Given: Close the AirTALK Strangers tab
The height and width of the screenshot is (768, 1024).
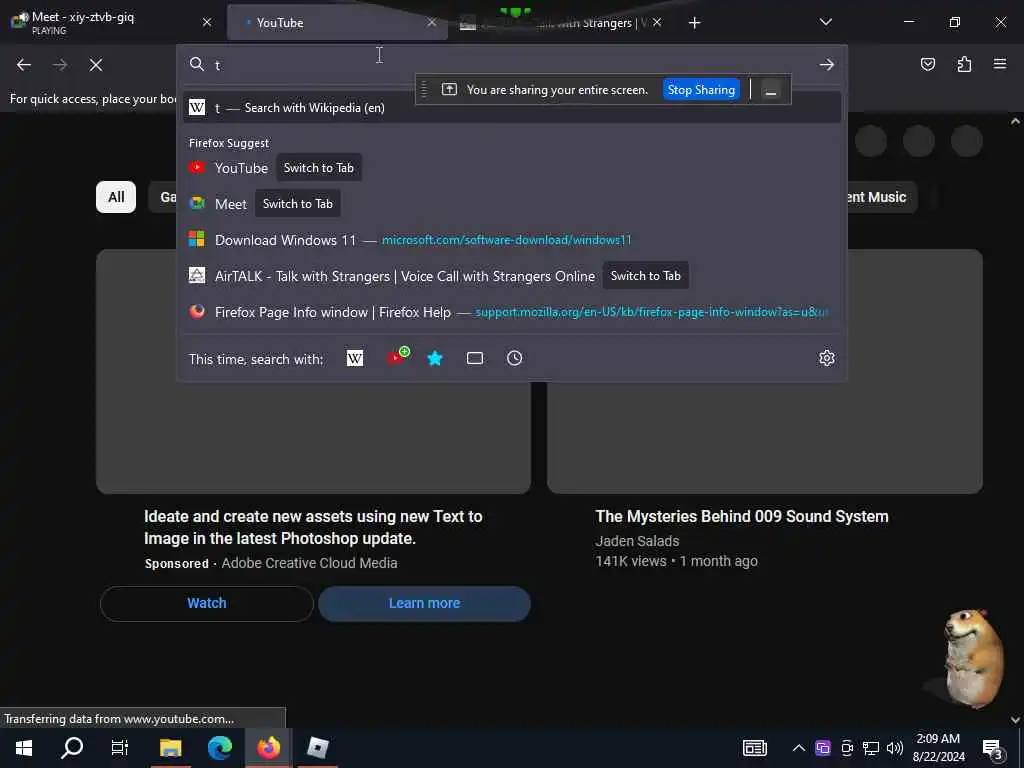Looking at the screenshot, I should point(657,22).
